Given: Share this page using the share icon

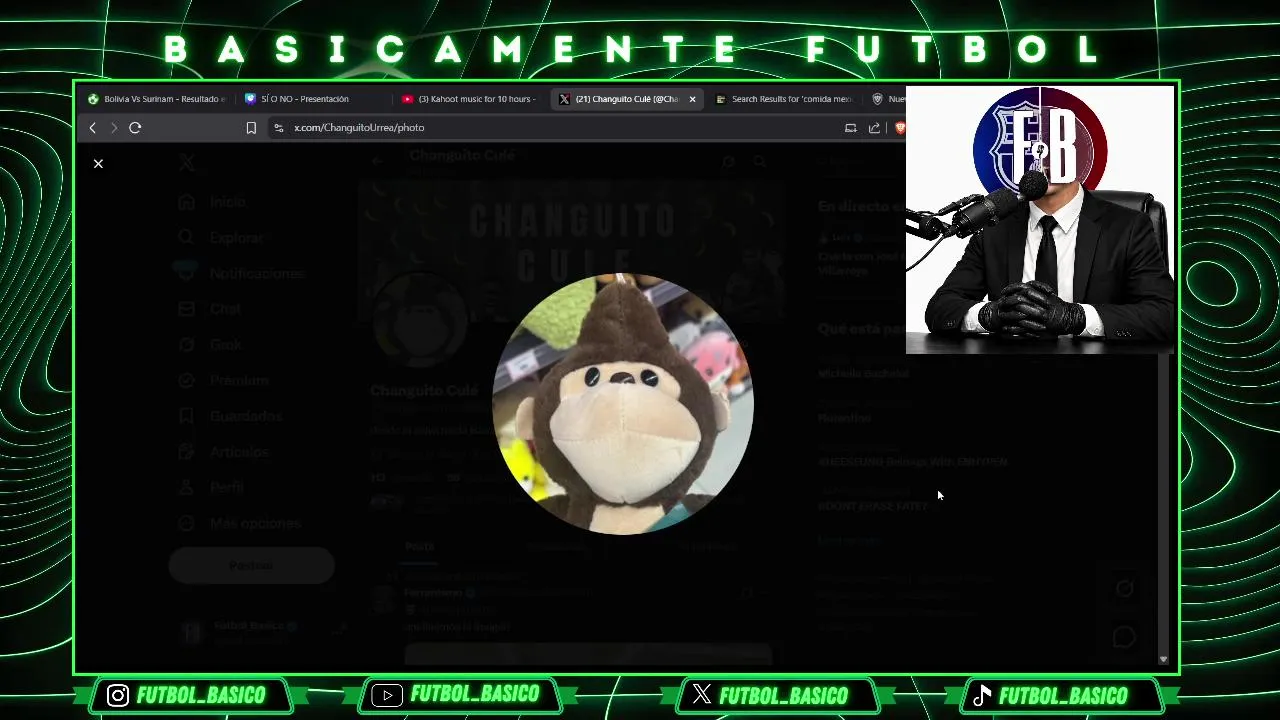Looking at the screenshot, I should 874,128.
